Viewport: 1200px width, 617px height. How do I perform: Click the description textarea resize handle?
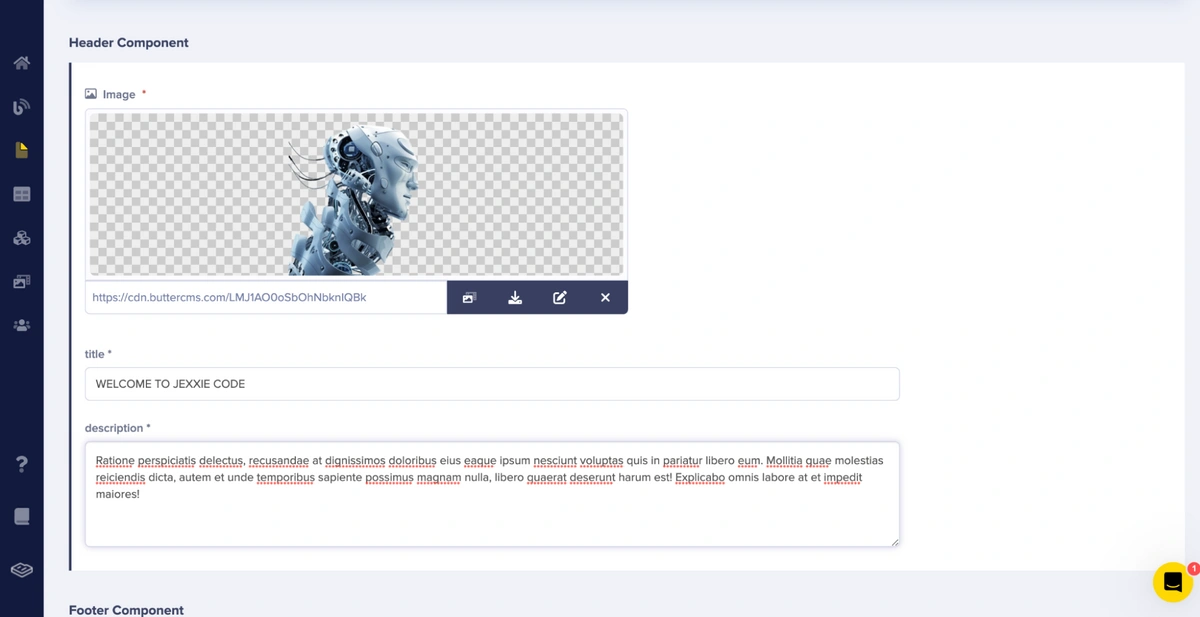[894, 542]
